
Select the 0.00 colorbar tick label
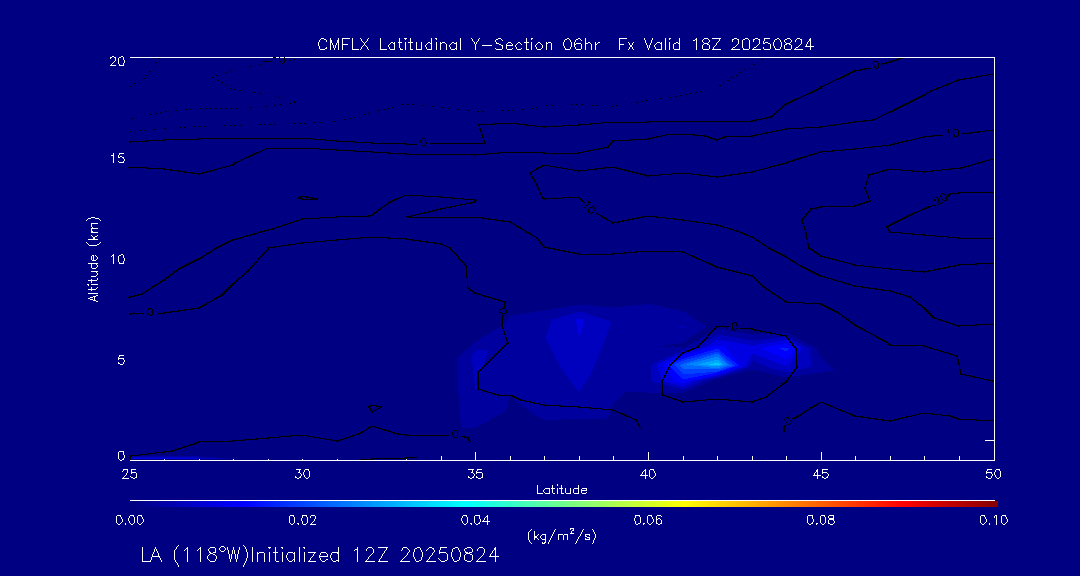130,520
